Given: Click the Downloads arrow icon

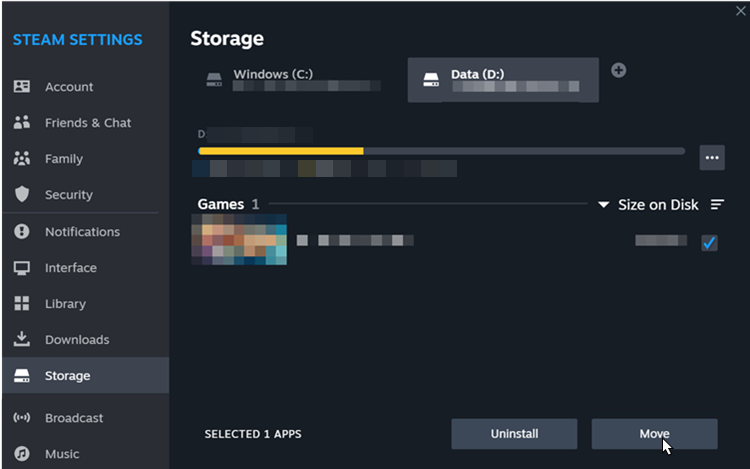Looking at the screenshot, I should pos(22,339).
